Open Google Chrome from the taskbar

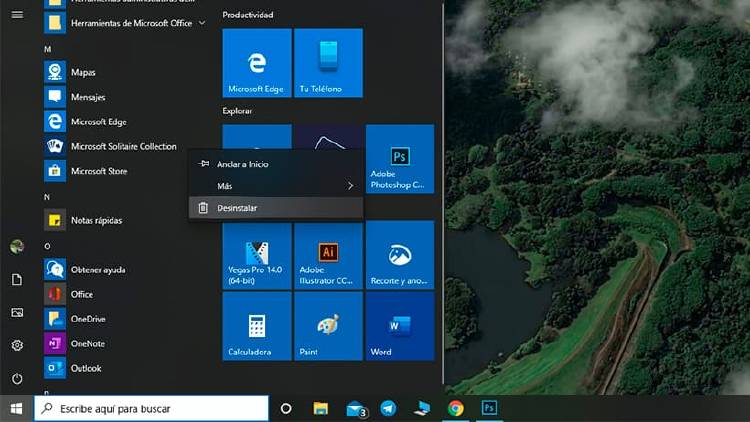coord(456,408)
